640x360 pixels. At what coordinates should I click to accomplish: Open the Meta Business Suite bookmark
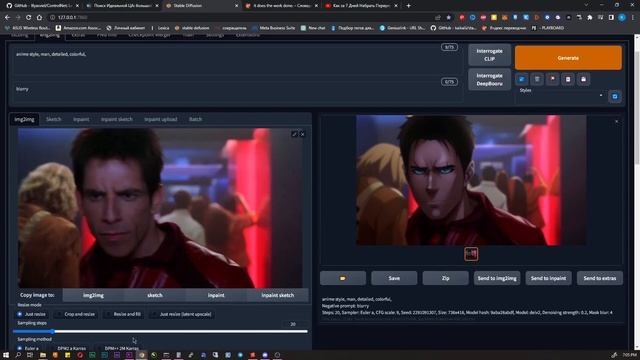click(x=273, y=28)
